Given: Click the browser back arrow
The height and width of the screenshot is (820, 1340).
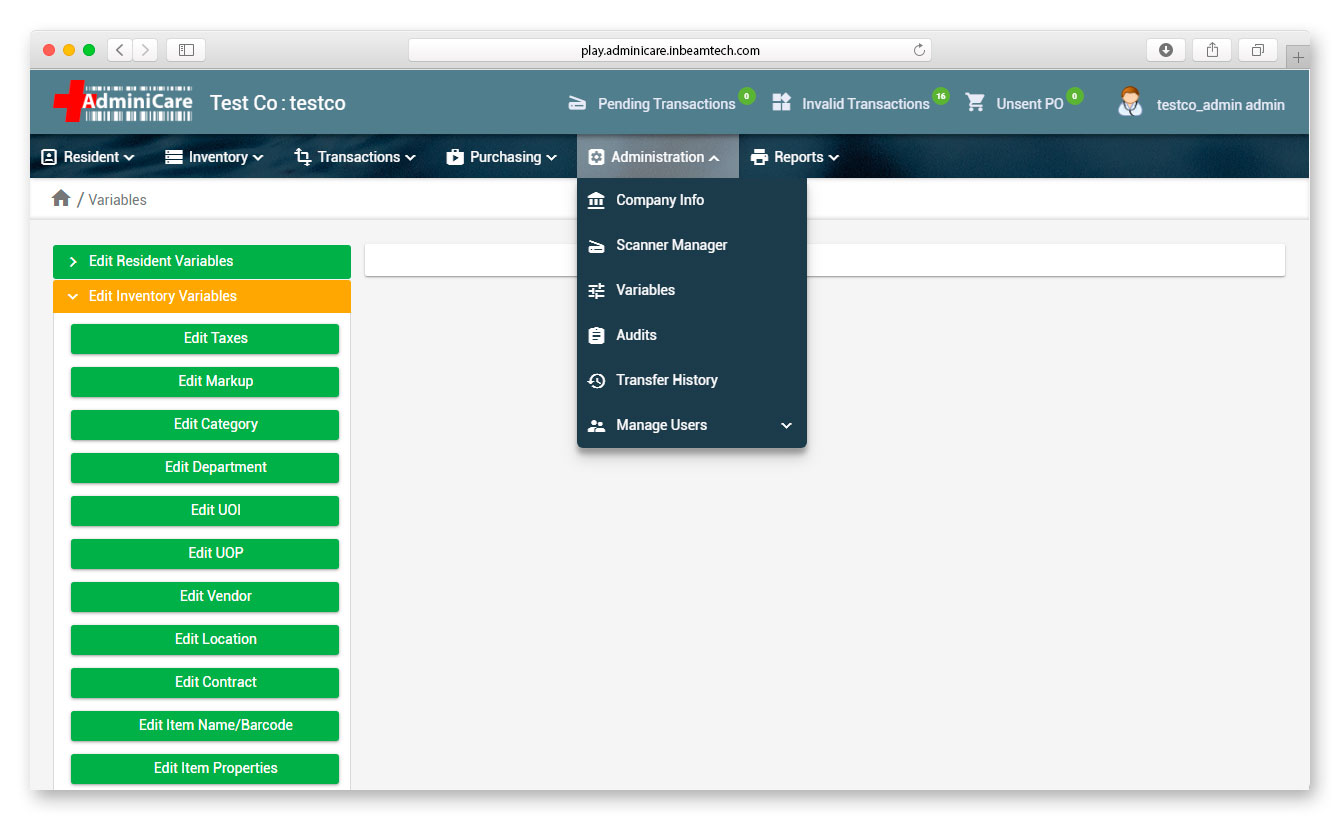Looking at the screenshot, I should click(120, 50).
